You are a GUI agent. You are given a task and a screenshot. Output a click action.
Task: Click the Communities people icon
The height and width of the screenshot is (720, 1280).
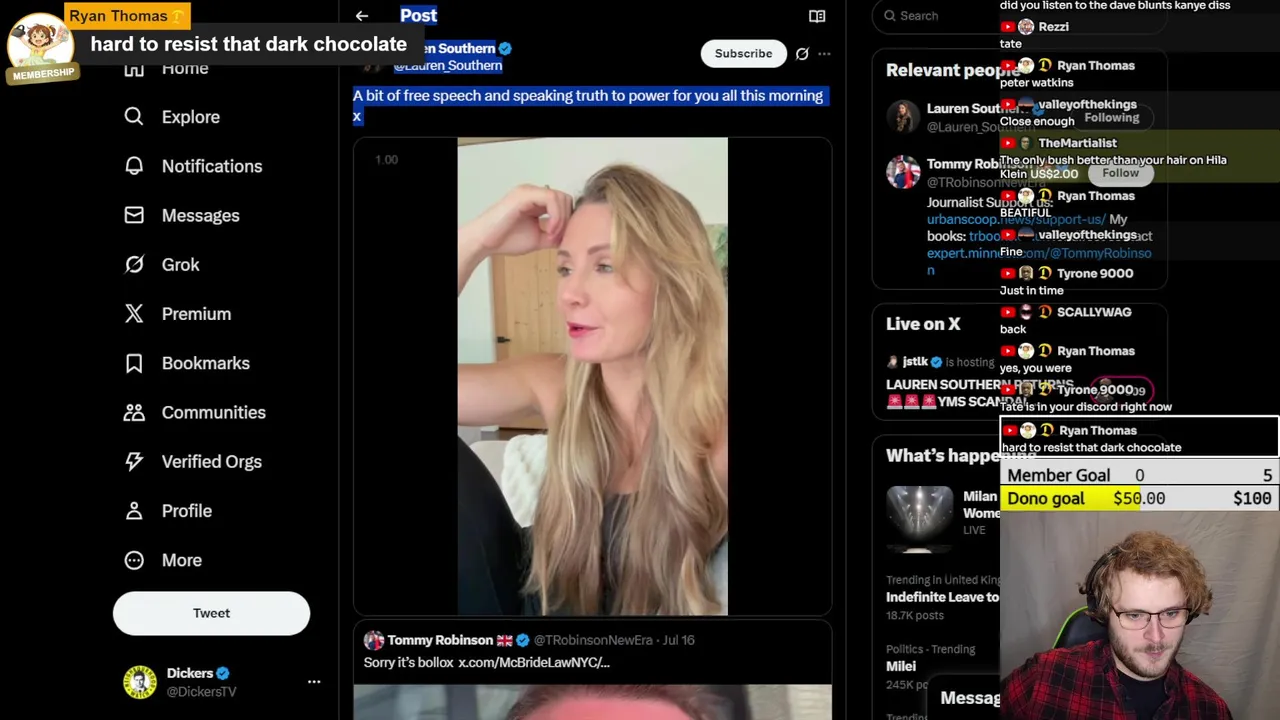pos(134,412)
